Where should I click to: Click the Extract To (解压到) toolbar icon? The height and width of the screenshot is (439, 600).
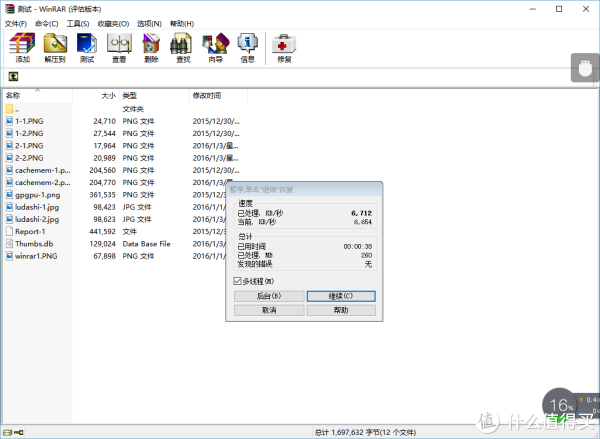tap(55, 47)
